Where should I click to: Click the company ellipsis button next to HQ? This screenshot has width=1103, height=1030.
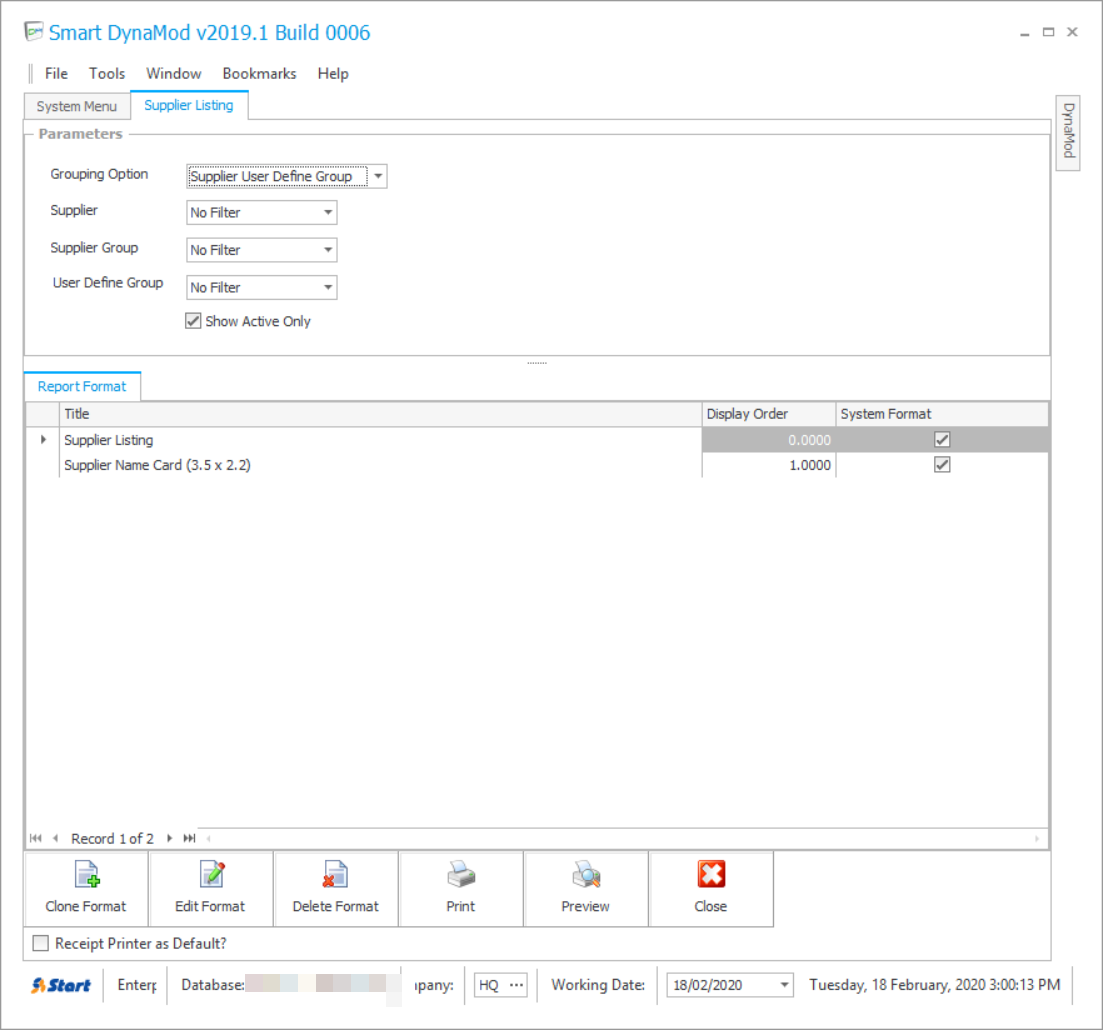coord(517,985)
